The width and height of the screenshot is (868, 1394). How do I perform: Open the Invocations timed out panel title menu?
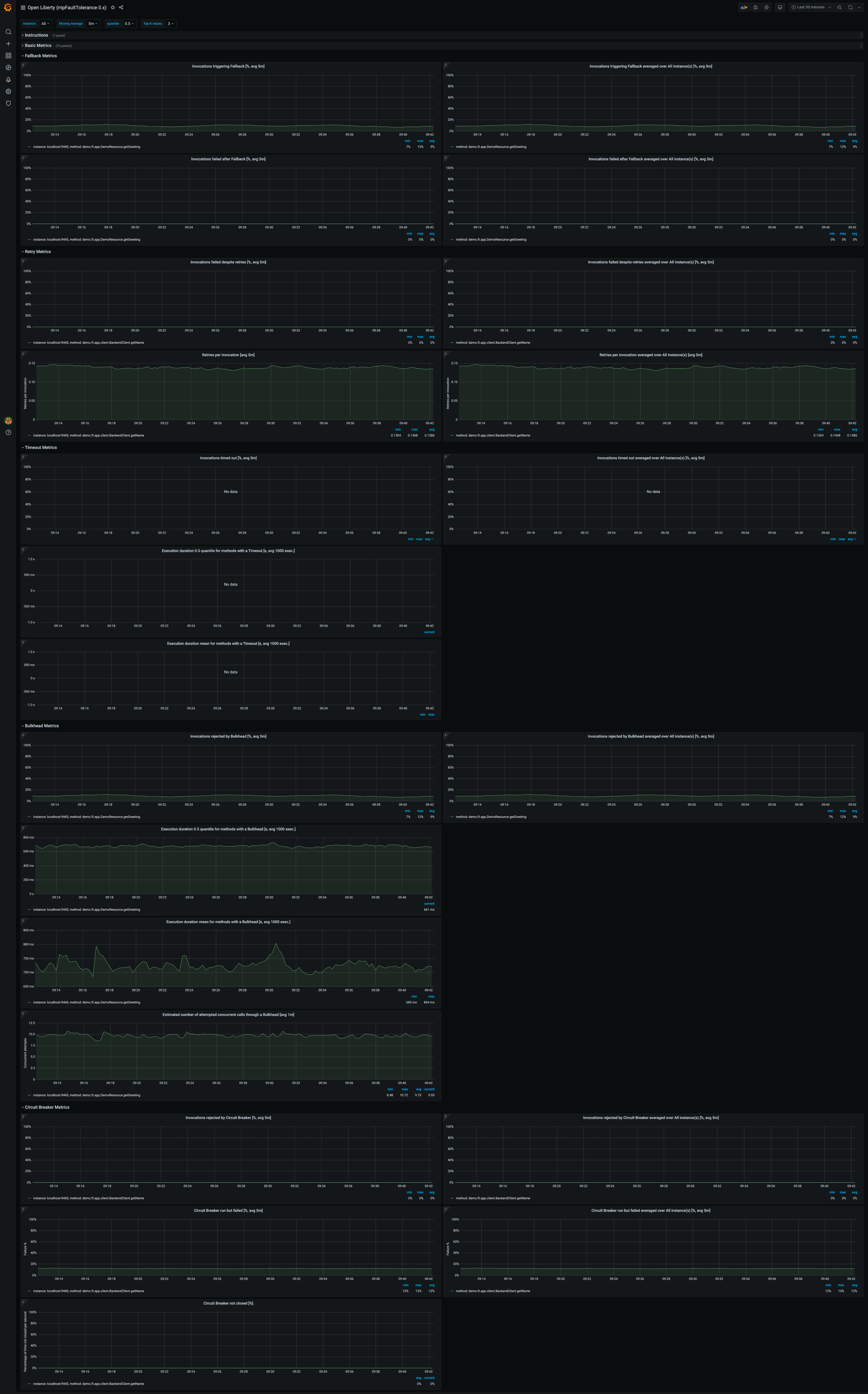228,458
